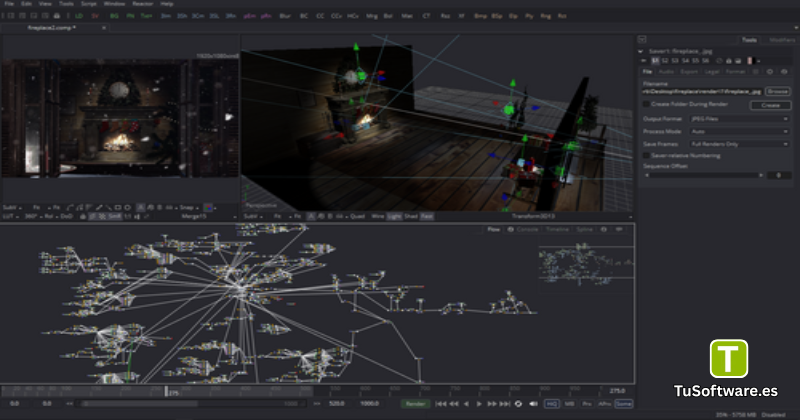Open Output Format JPEG Files dropdown
This screenshot has width=800, height=420.
[x=739, y=119]
